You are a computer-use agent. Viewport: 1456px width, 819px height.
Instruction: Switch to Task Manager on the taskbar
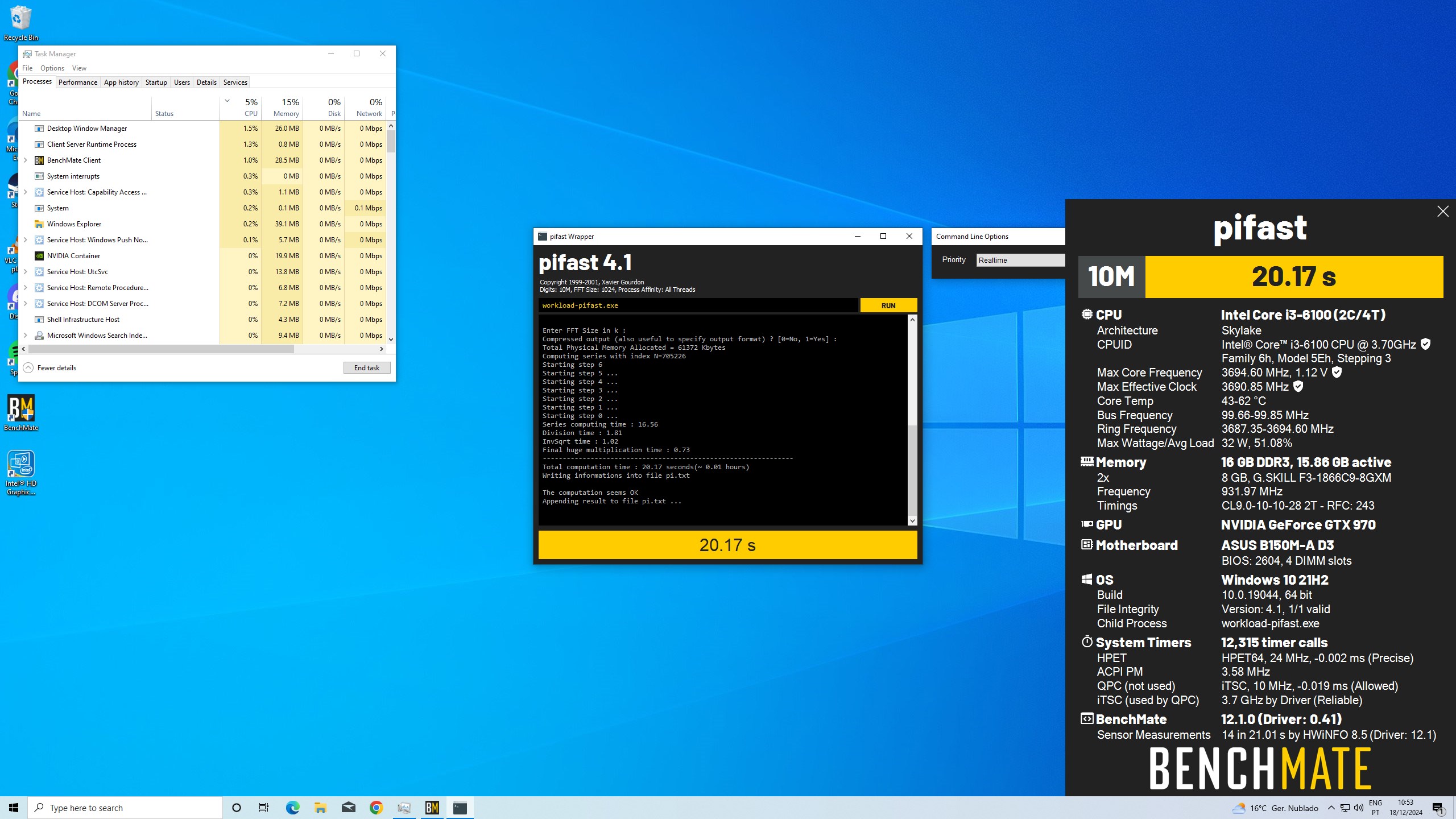pyautogui.click(x=404, y=808)
